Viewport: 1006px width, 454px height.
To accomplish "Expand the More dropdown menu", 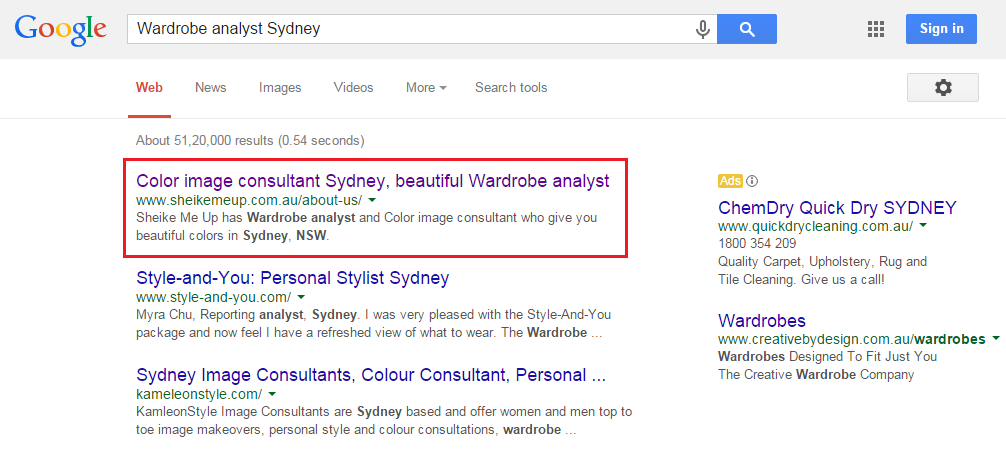I will pyautogui.click(x=426, y=88).
